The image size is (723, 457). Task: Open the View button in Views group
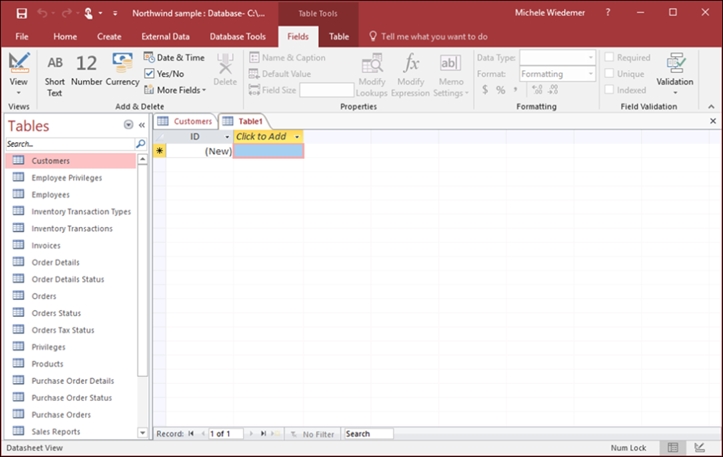point(18,74)
